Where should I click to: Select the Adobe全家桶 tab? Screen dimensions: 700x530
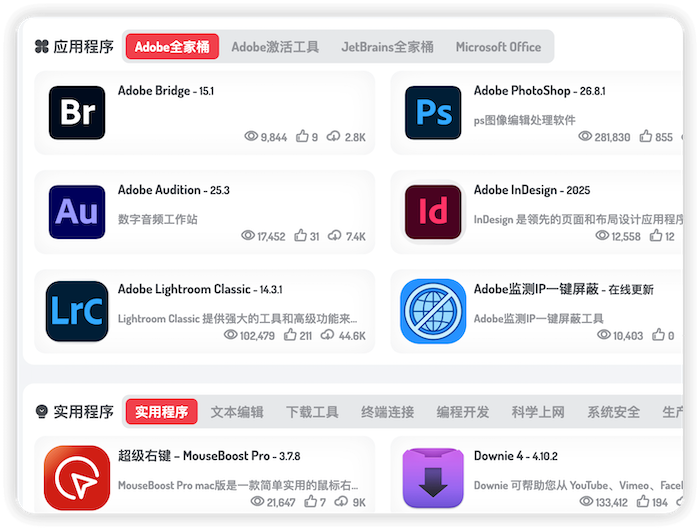coord(171,47)
